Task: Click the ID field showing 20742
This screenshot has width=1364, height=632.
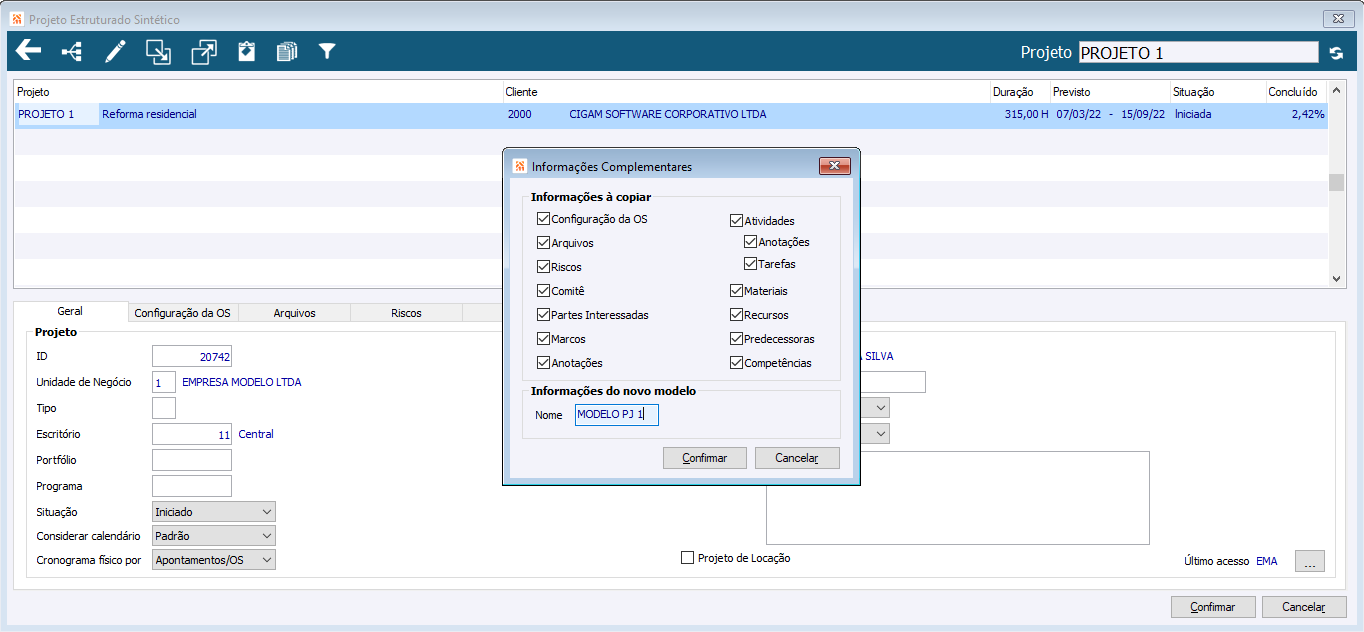Action: click(192, 356)
